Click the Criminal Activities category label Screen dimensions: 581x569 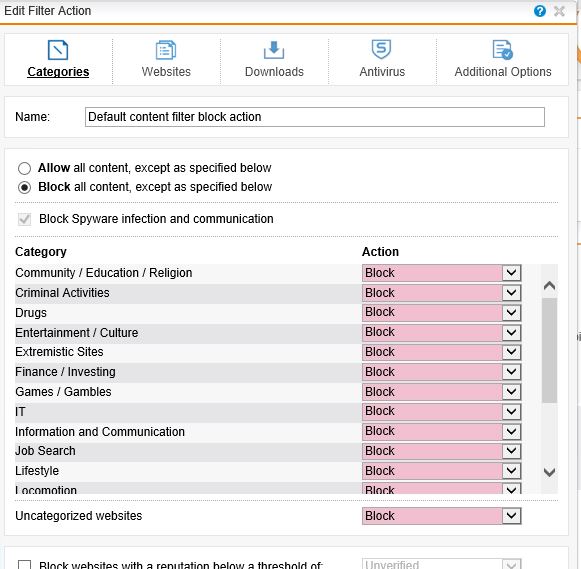62,293
